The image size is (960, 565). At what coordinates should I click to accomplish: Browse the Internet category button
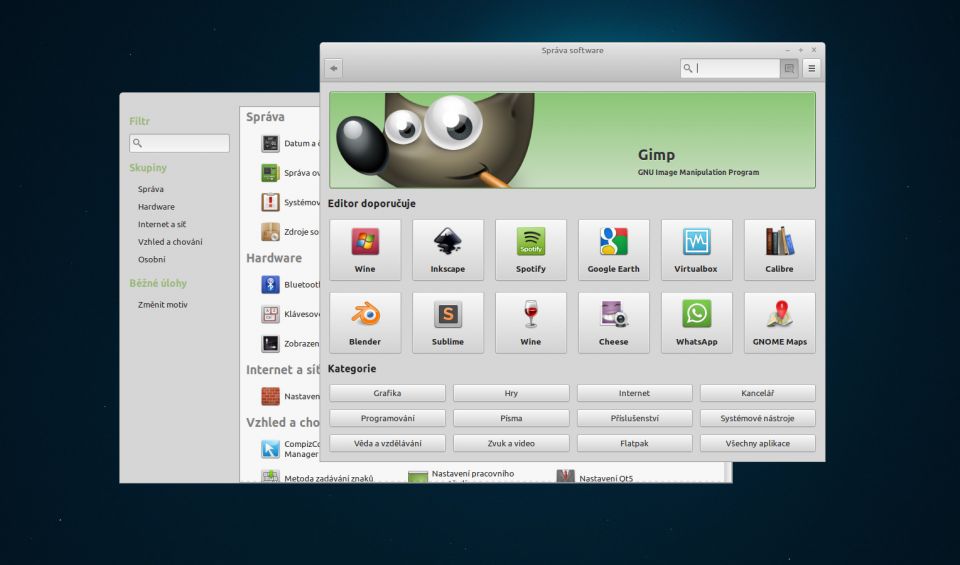[x=634, y=393]
